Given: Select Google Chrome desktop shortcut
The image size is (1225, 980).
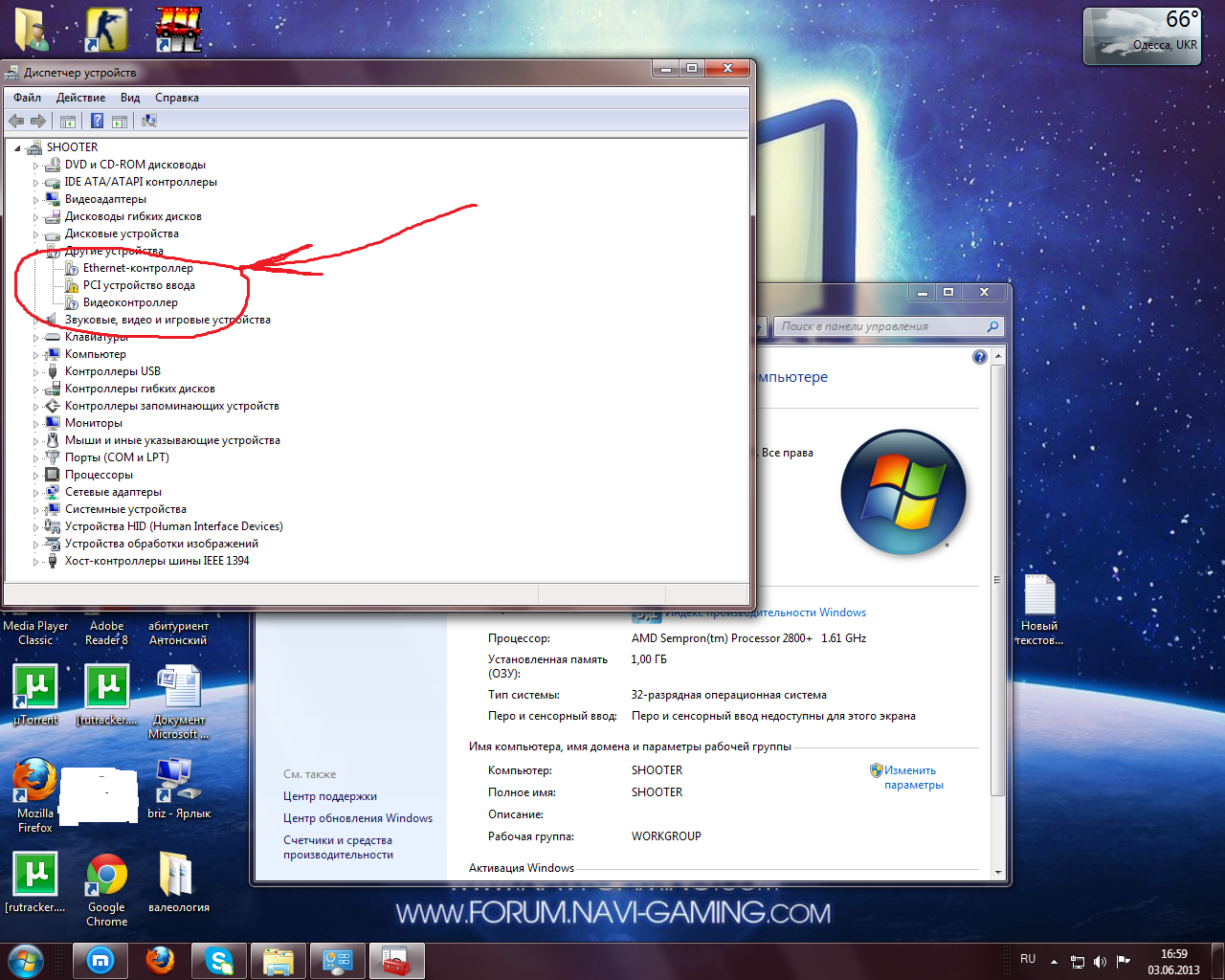Looking at the screenshot, I should pyautogui.click(x=106, y=890).
